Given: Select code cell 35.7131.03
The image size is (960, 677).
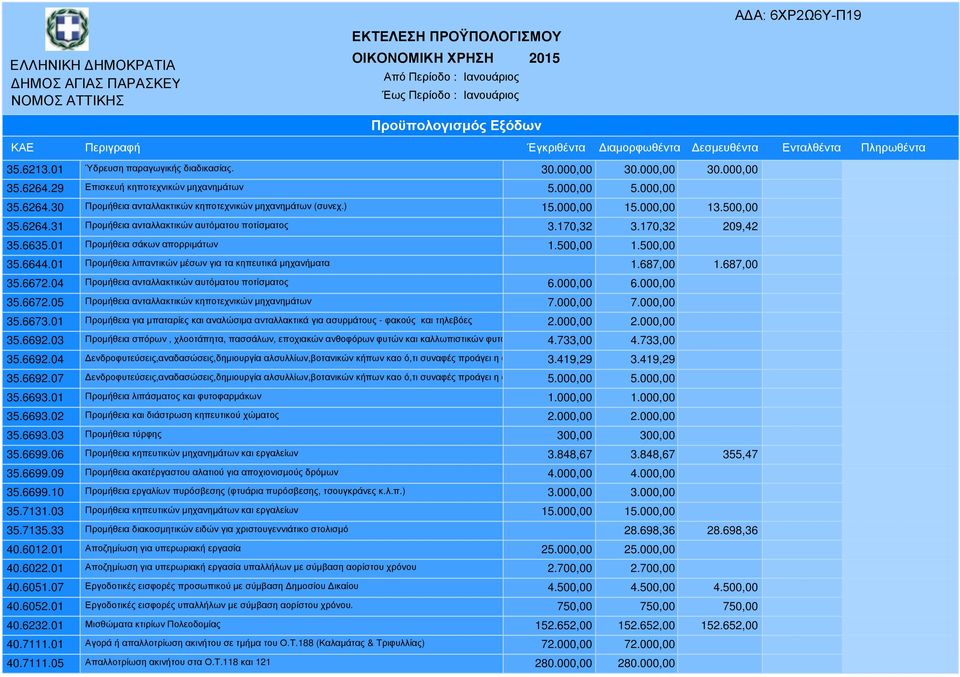Looking at the screenshot, I should pos(41,511).
